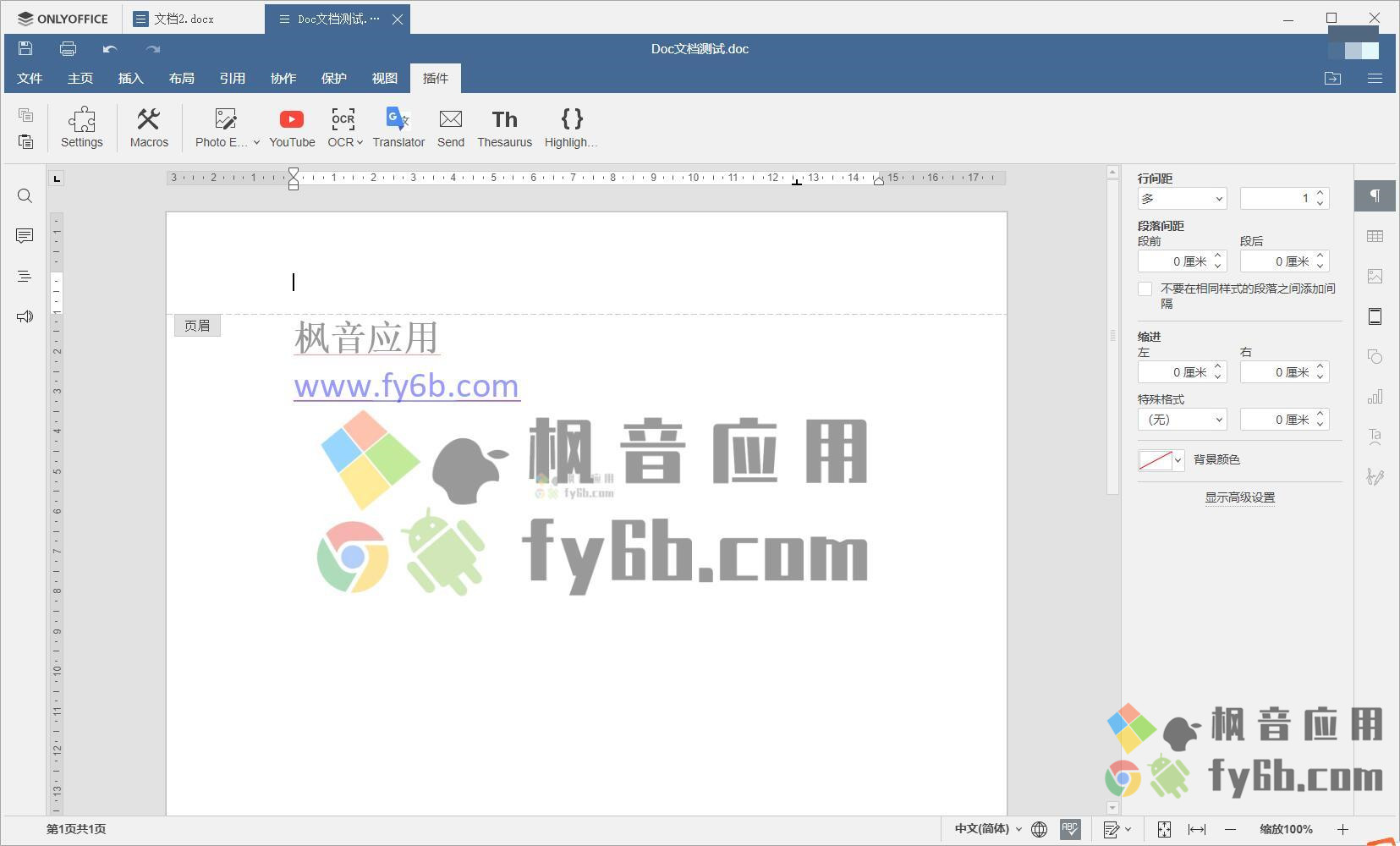Screen dimensions: 1400x846
Task: Open the Translator plugin
Action: click(398, 128)
